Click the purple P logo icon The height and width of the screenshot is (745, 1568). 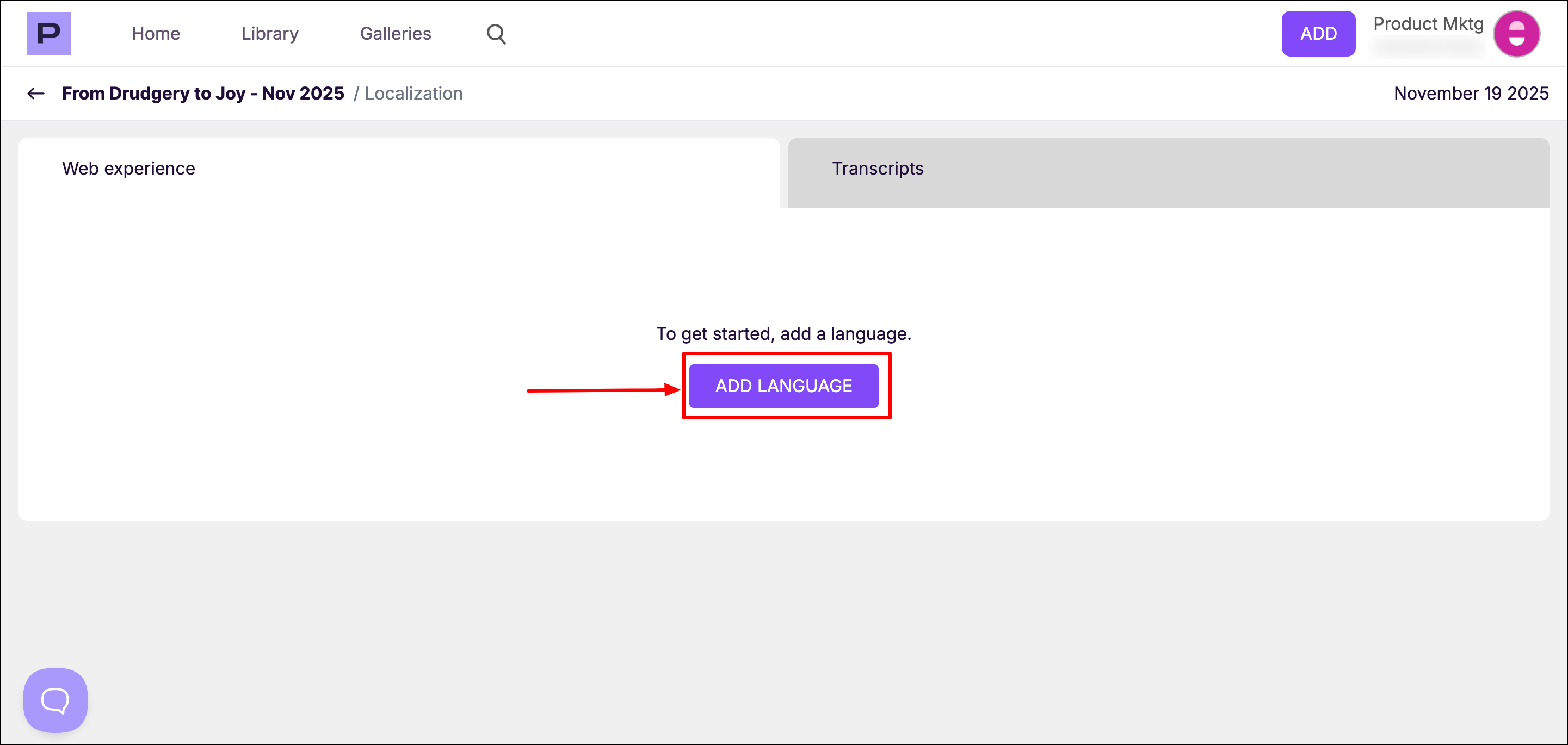[49, 34]
